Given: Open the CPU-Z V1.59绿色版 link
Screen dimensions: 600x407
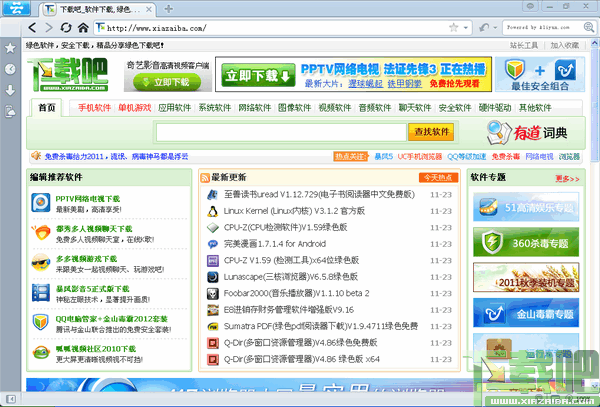Looking at the screenshot, I should (x=285, y=227).
